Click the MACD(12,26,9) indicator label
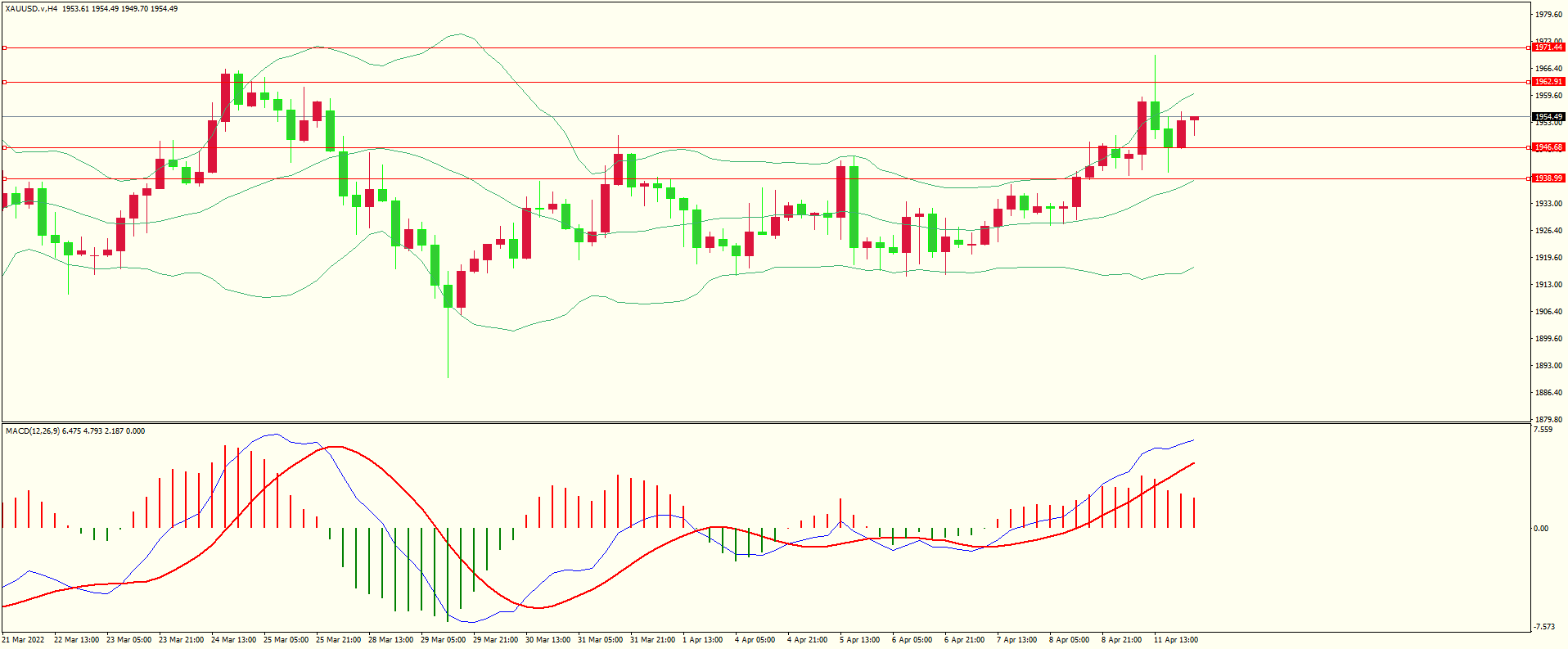The image size is (1568, 649). point(33,431)
